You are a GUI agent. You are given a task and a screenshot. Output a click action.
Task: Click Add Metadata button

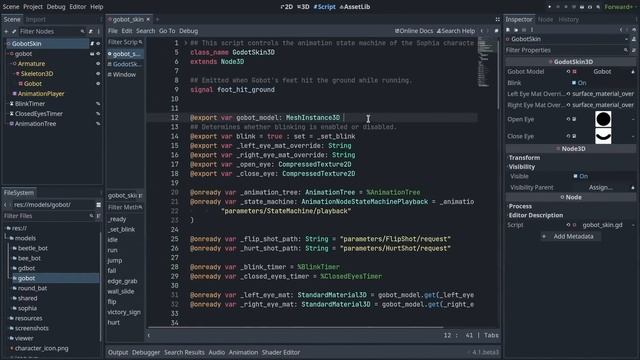[570, 237]
